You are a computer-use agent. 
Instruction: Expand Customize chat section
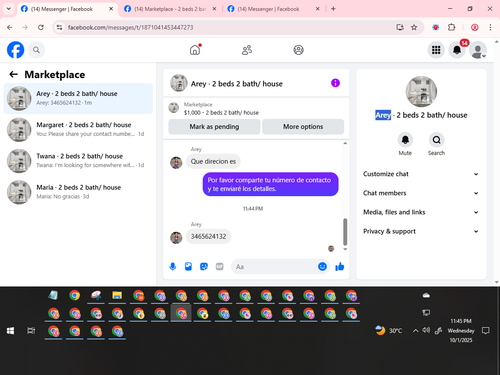click(421, 174)
